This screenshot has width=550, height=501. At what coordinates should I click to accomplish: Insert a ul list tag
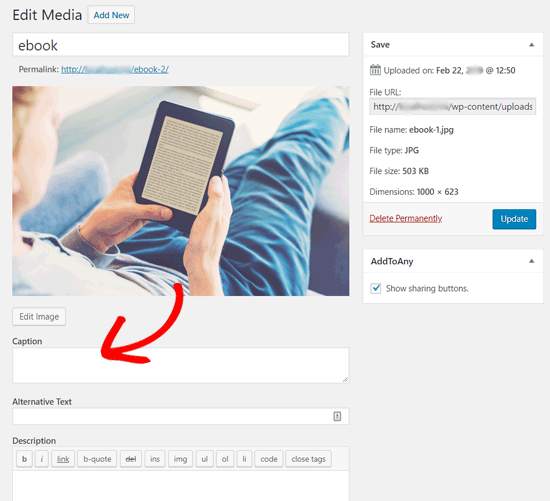[x=204, y=459]
